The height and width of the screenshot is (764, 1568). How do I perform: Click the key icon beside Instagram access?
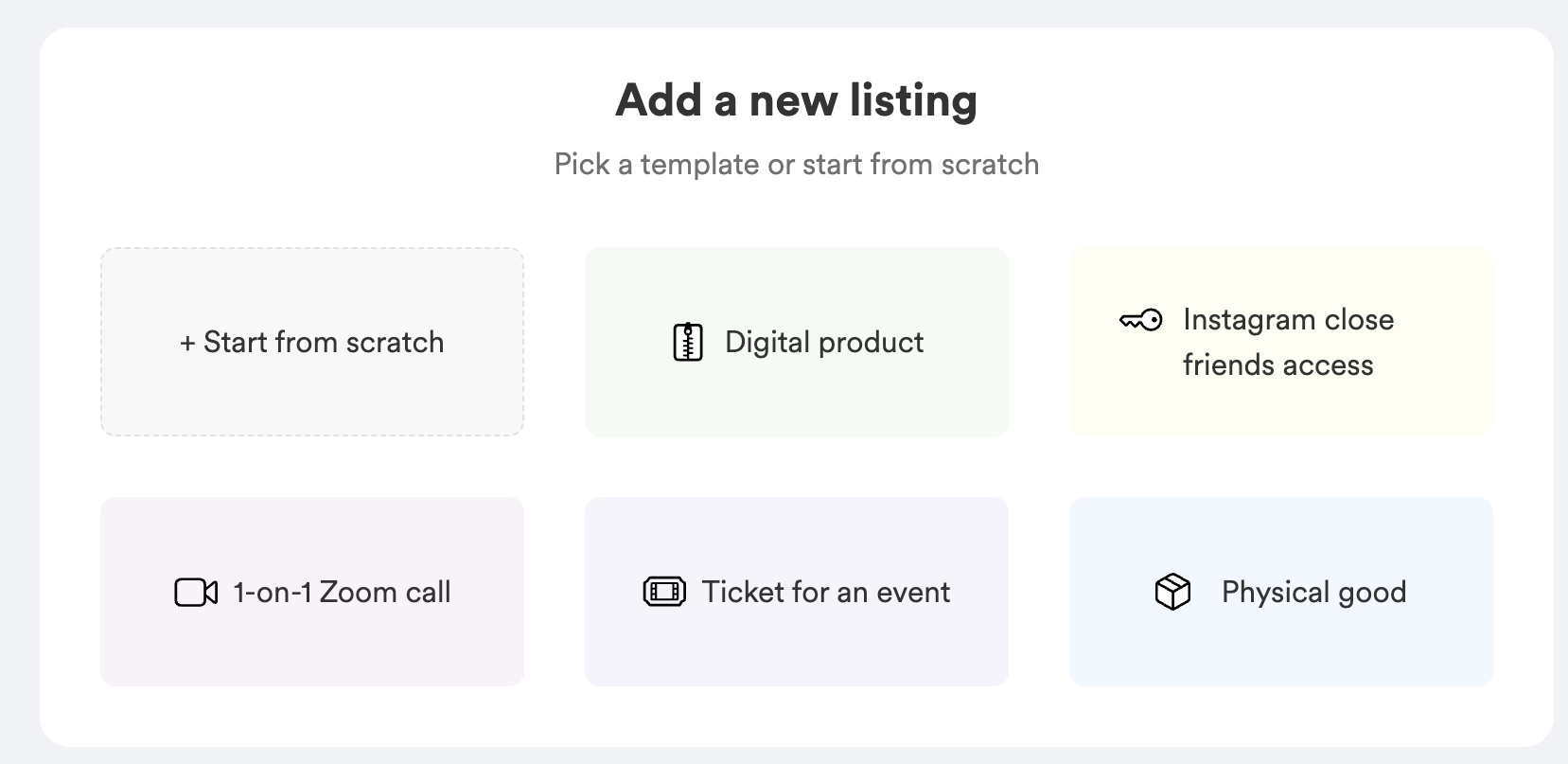tap(1140, 321)
